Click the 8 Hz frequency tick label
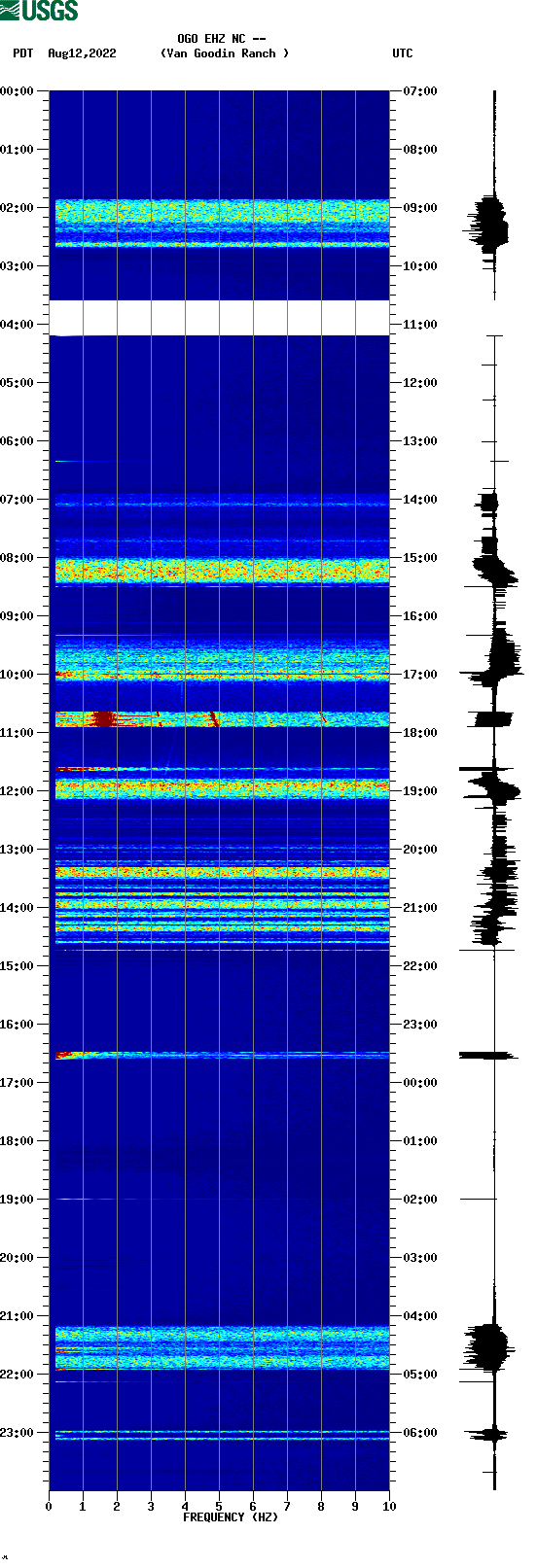This screenshot has width=537, height=1568. coord(321,1507)
